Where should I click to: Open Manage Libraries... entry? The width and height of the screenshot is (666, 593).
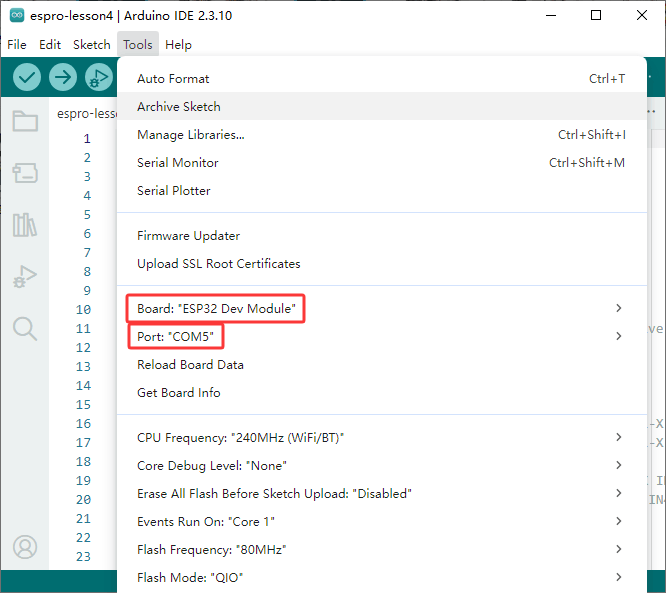point(381,135)
